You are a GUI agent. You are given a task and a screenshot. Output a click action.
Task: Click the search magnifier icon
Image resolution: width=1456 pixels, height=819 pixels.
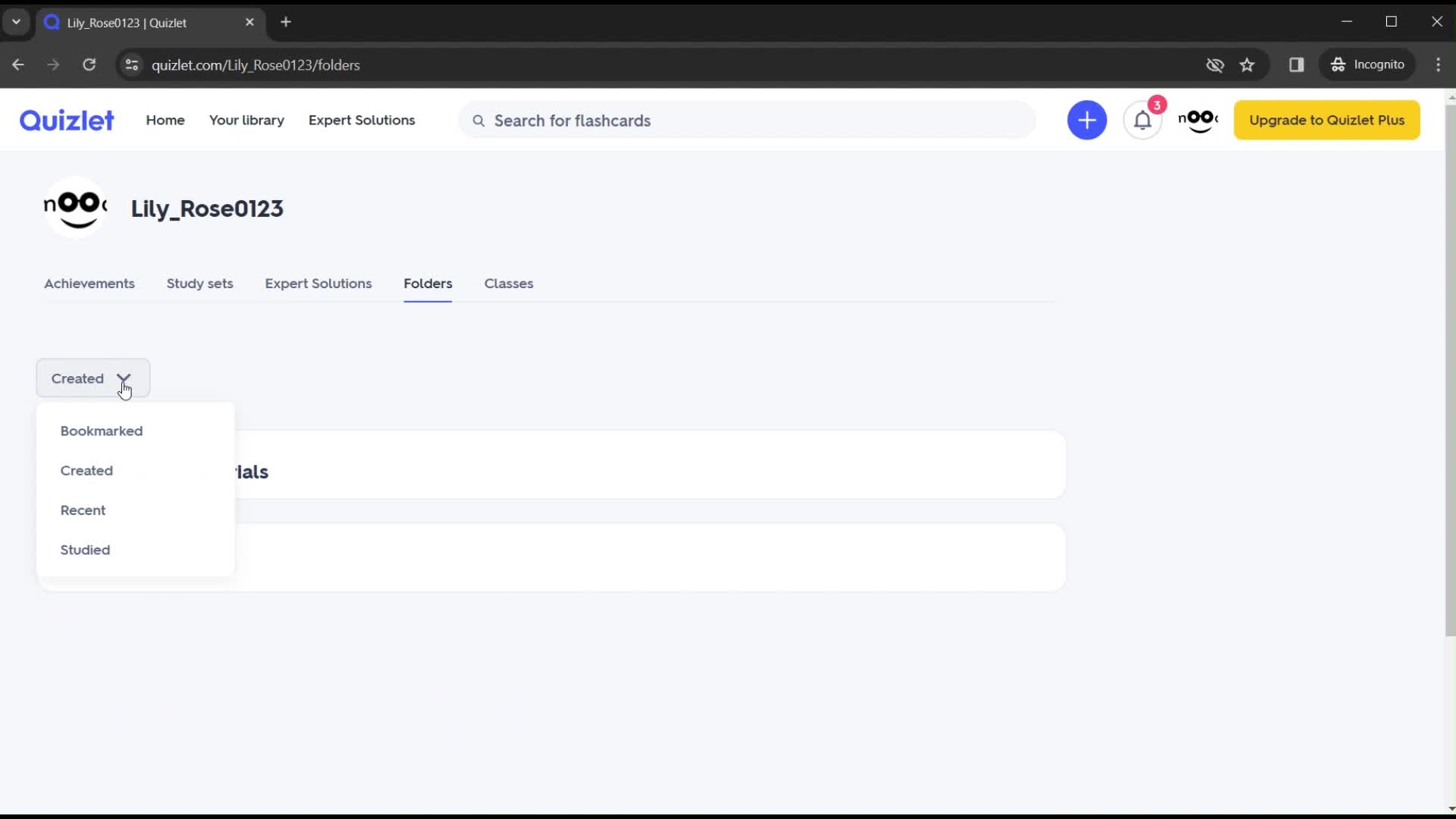(479, 121)
